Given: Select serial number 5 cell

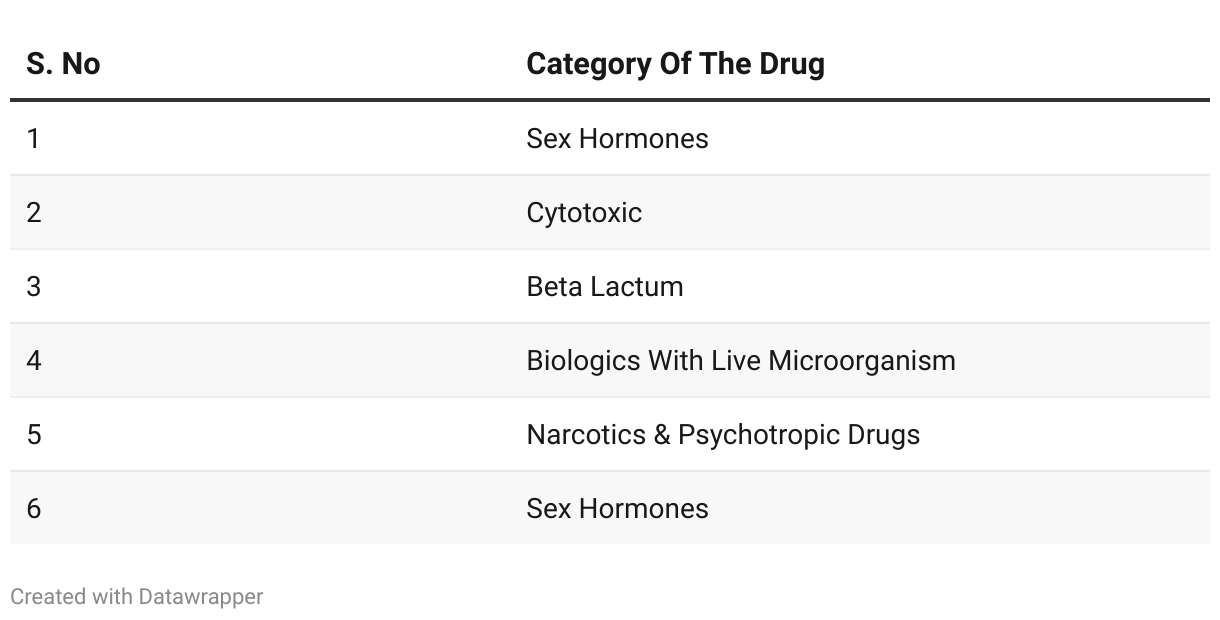Looking at the screenshot, I should [x=34, y=434].
